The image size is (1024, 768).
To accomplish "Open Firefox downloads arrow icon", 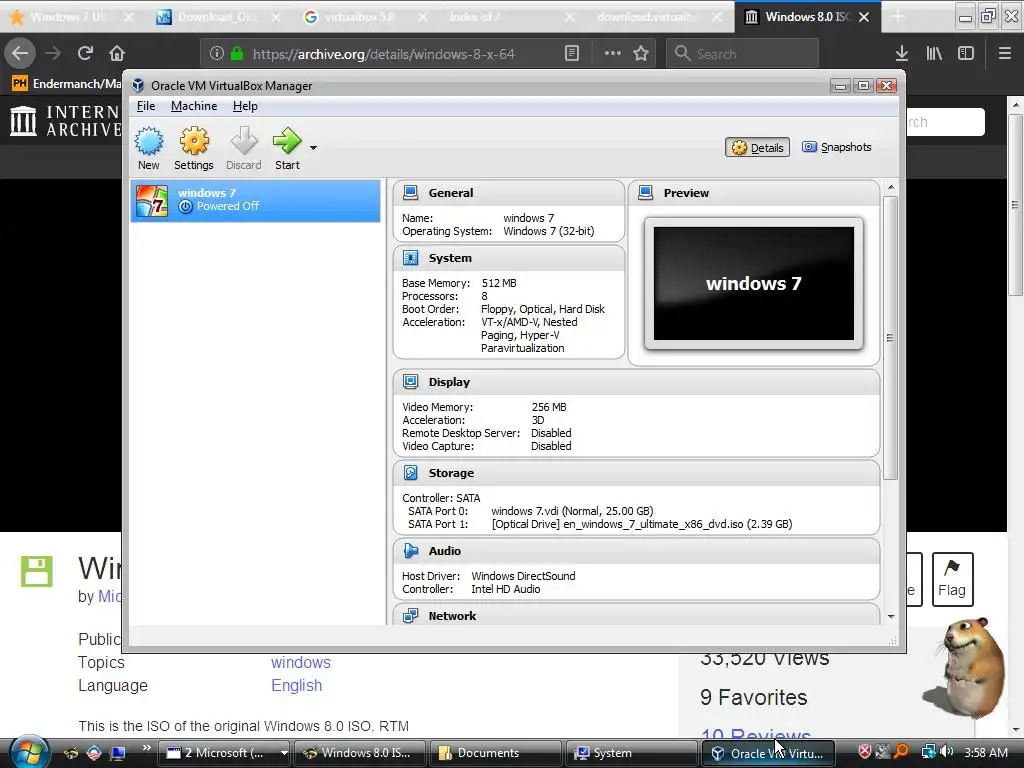I will click(x=902, y=54).
